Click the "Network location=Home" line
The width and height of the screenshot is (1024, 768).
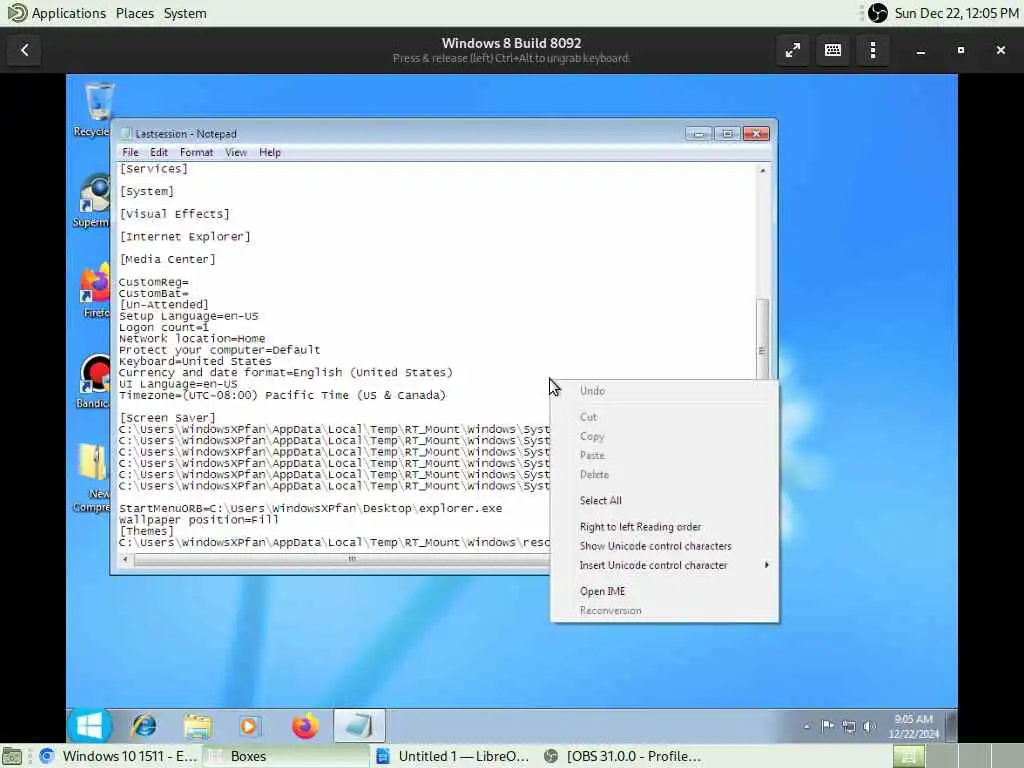192,338
